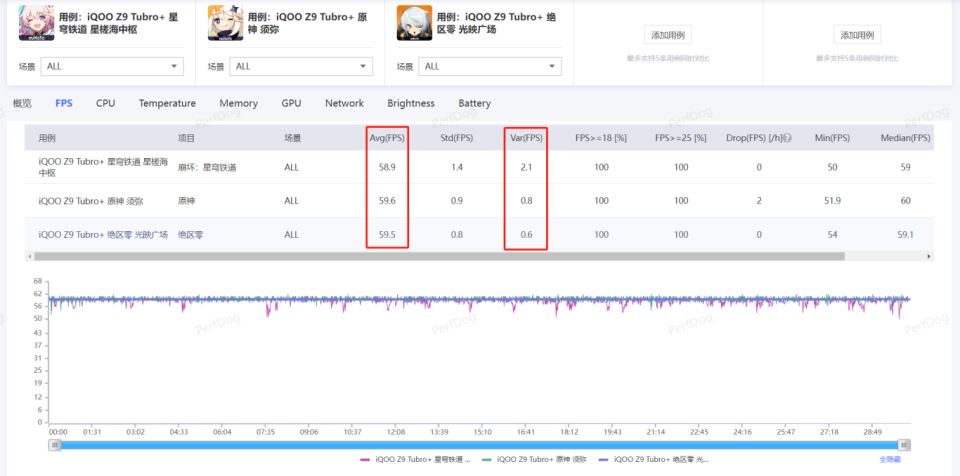Open scene dropdown for 绝区零 case
Screen dimensions: 960x476
pos(490,66)
